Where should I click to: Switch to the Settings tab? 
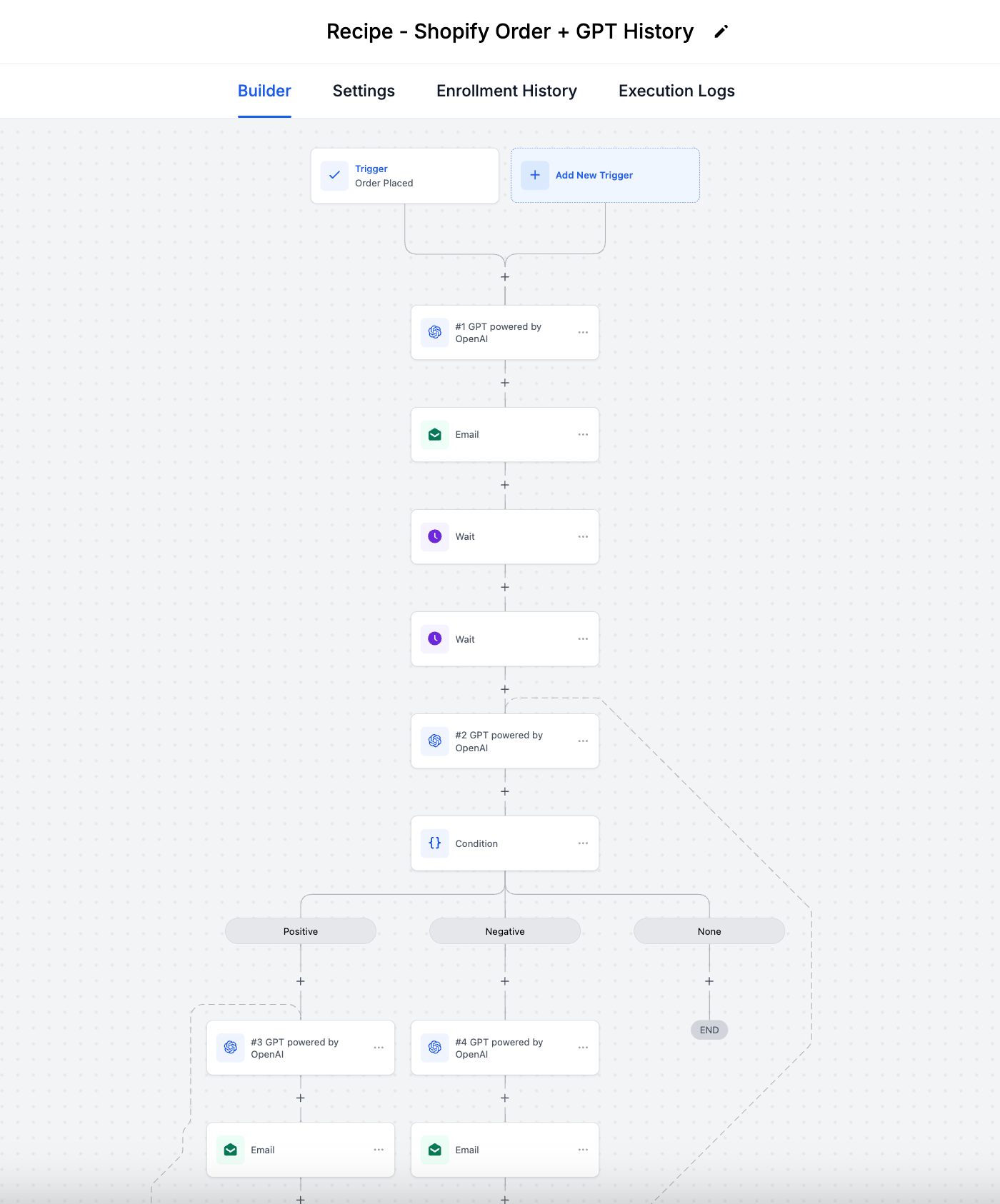click(364, 91)
